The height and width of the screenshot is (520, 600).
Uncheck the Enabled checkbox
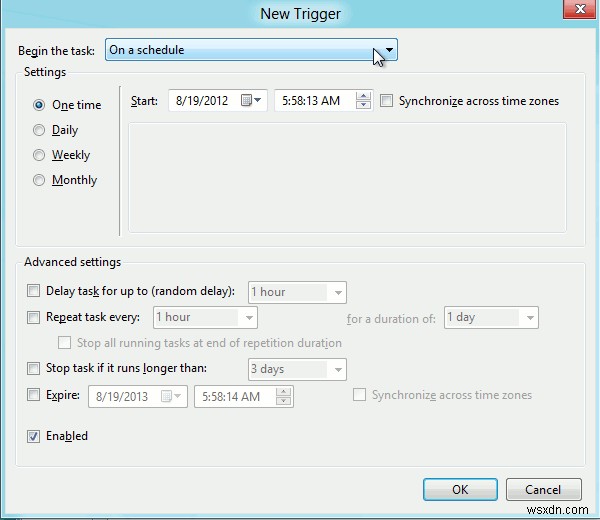pyautogui.click(x=33, y=436)
